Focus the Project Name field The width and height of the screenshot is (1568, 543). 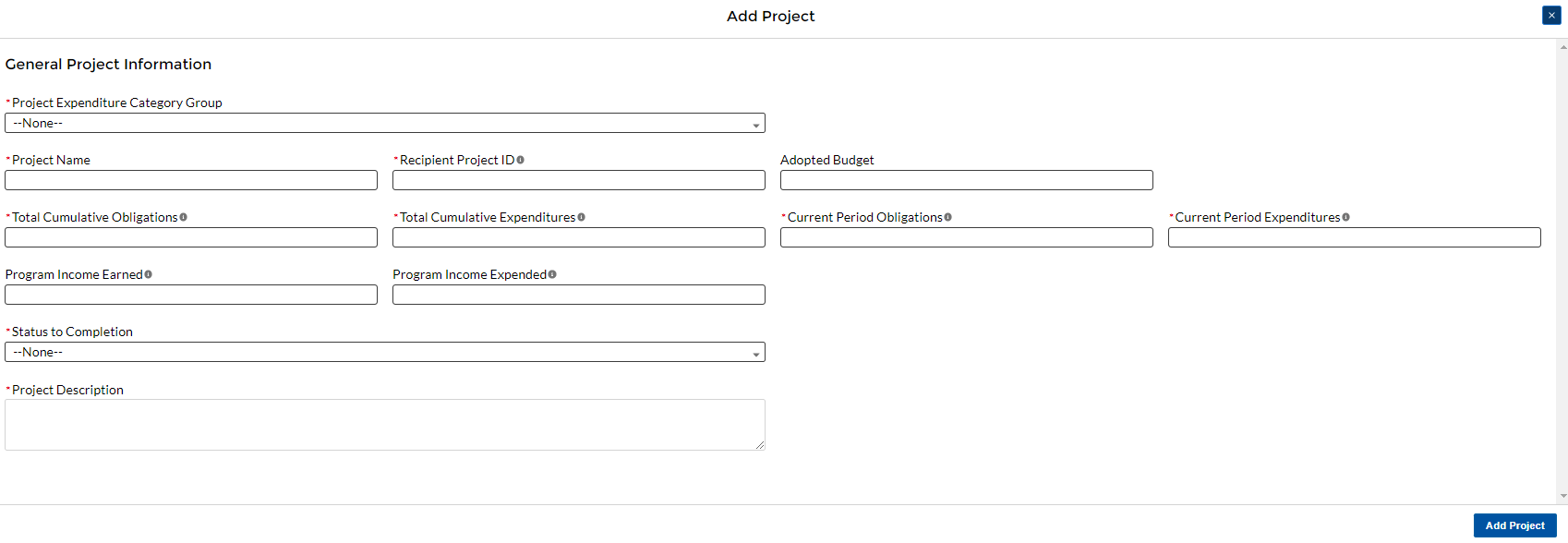click(x=191, y=181)
